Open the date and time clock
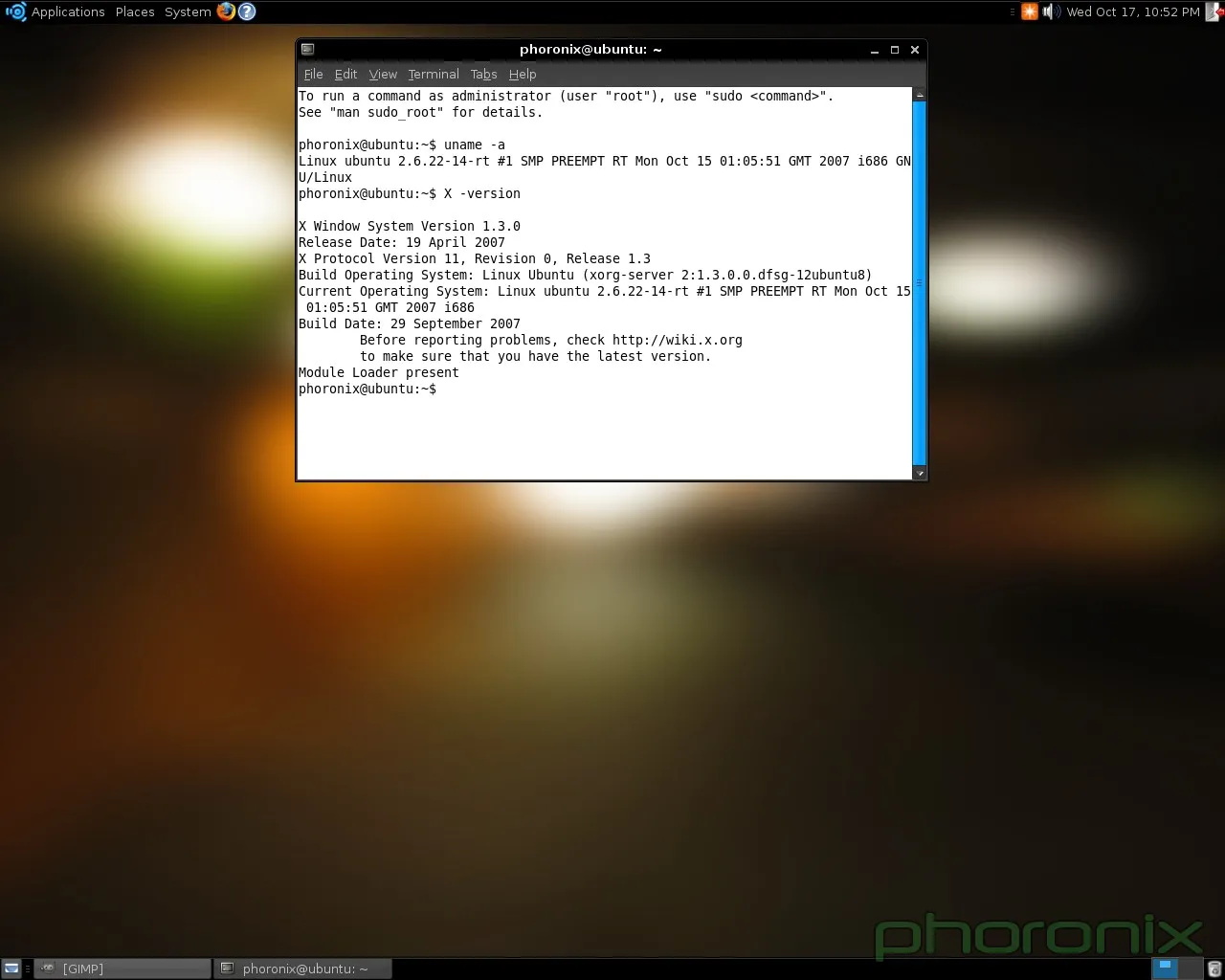The height and width of the screenshot is (980, 1225). point(1133,11)
